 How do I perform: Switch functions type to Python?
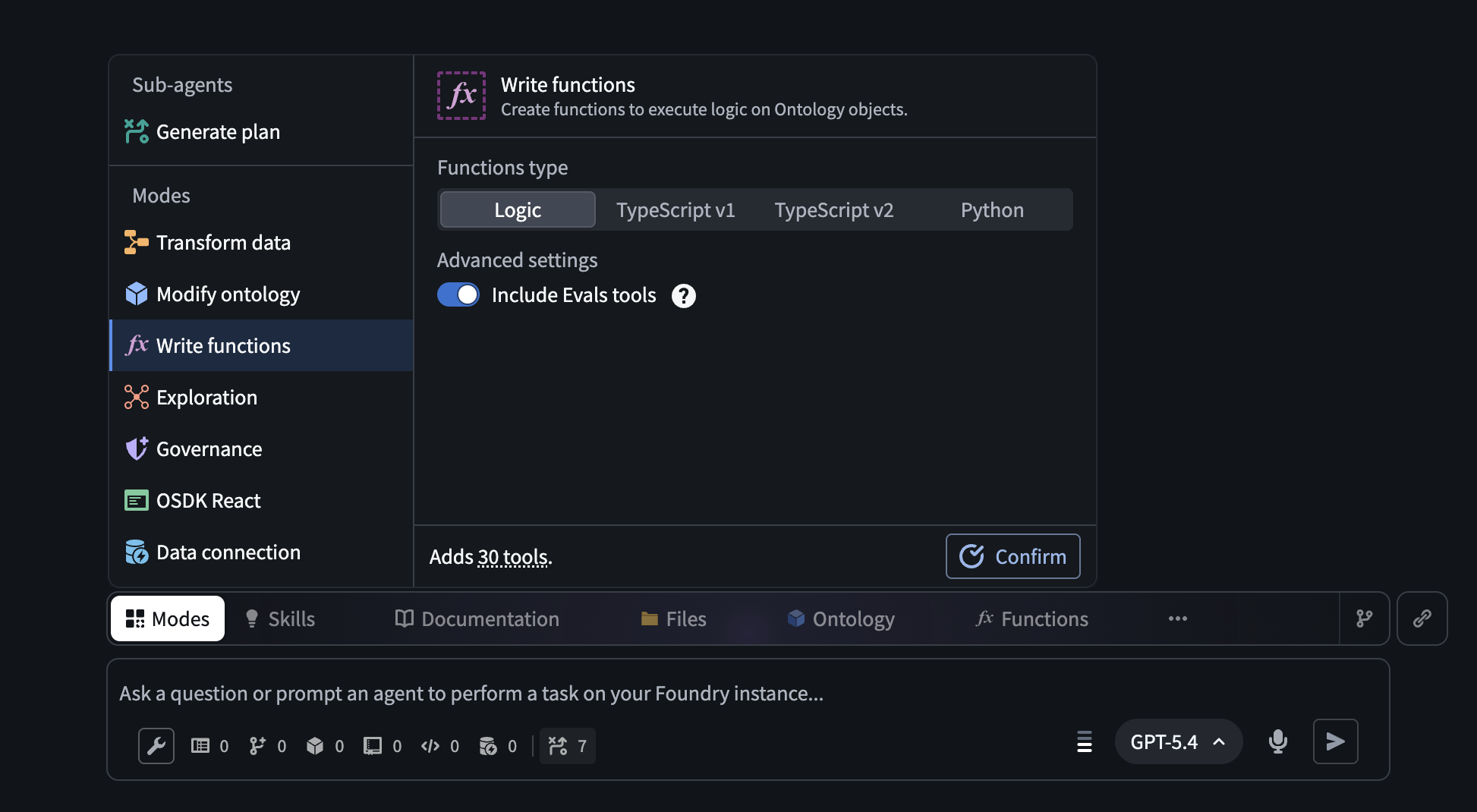click(991, 209)
